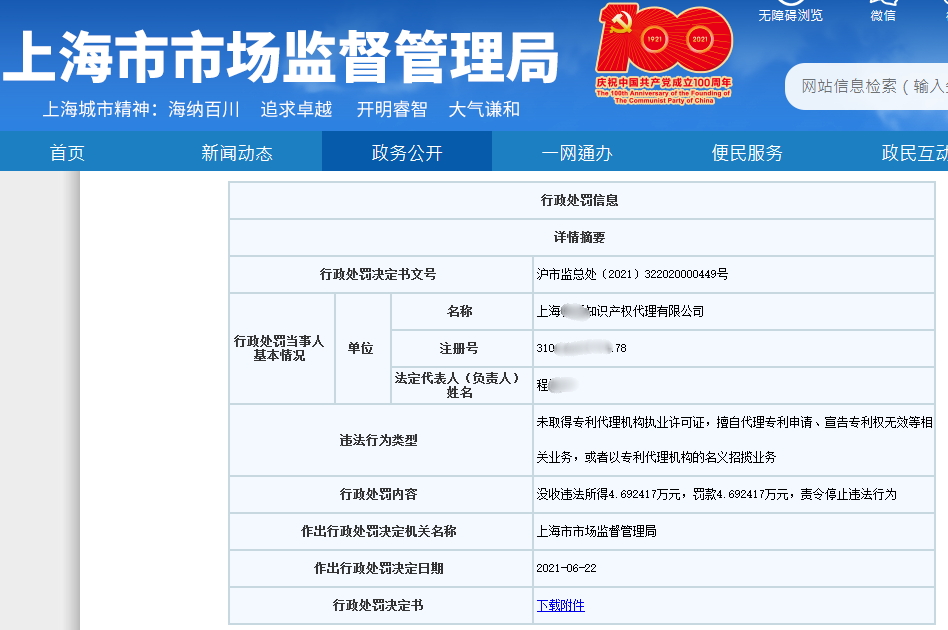Screen dimensions: 948x630
Task: Select the authority name 上海市市场监督管理局 in table
Action: [x=596, y=531]
